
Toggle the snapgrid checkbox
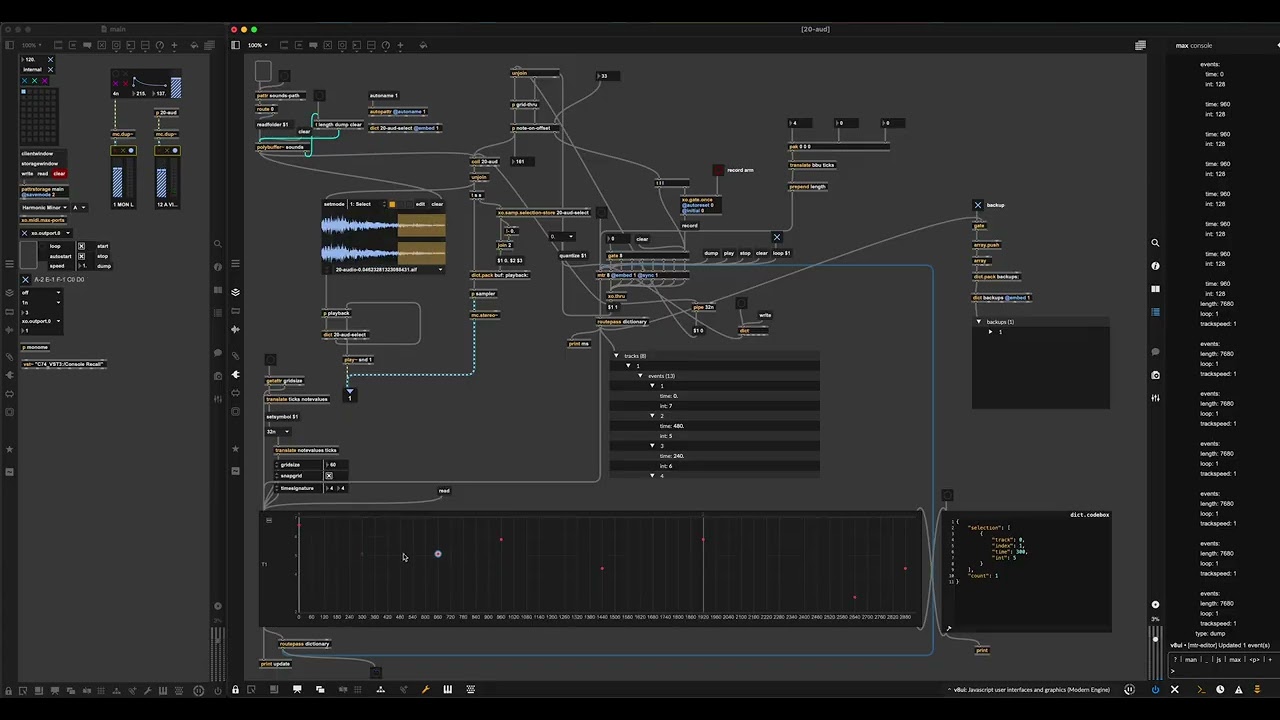tap(329, 476)
